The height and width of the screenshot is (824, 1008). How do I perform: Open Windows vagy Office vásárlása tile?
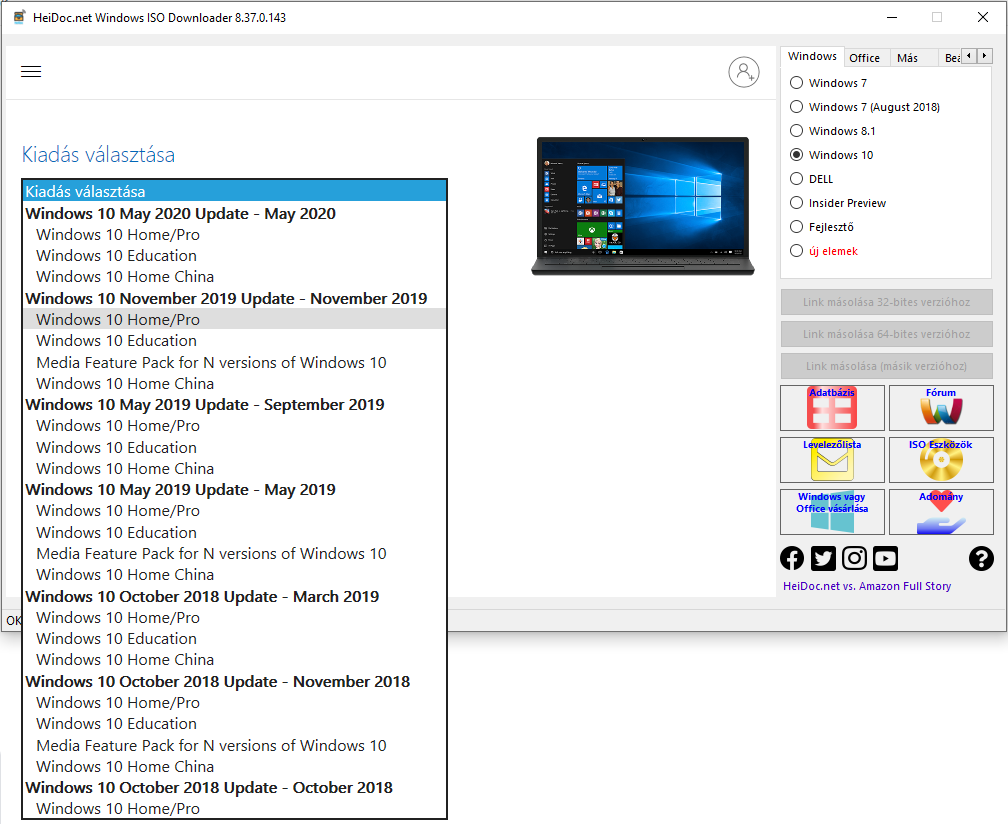[x=832, y=512]
